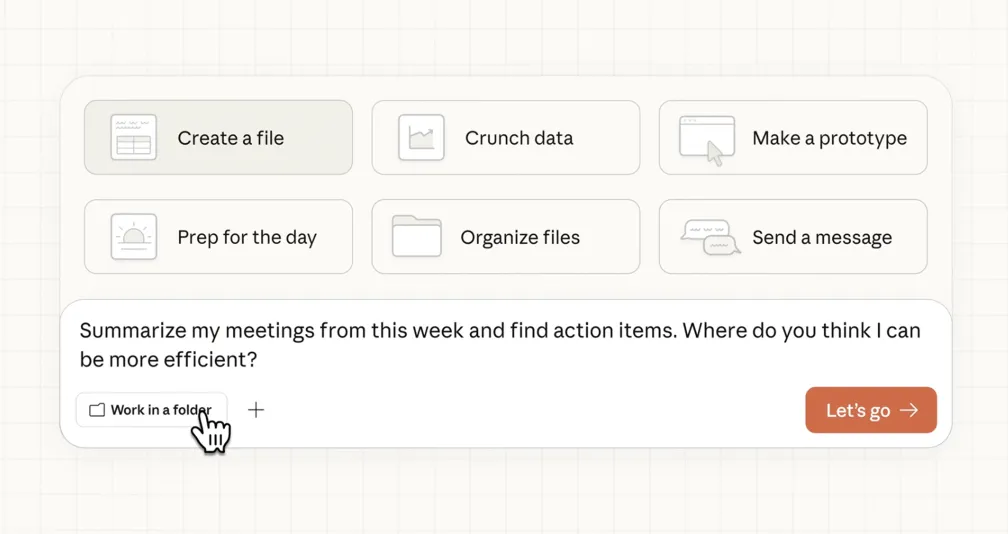1008x534 pixels.
Task: Click the plus icon to add an attachment
Action: pyautogui.click(x=256, y=410)
